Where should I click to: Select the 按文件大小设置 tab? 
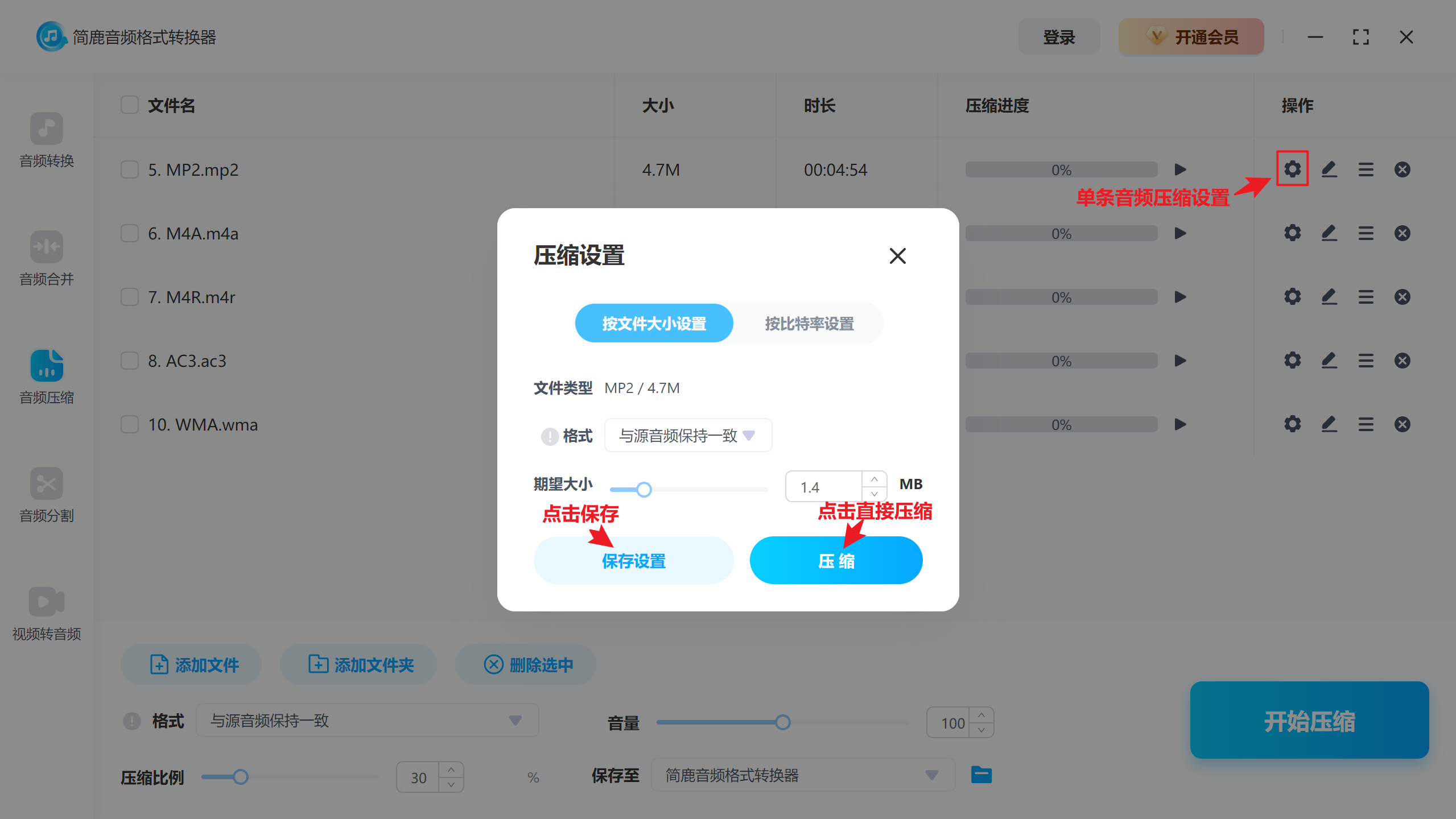(653, 323)
